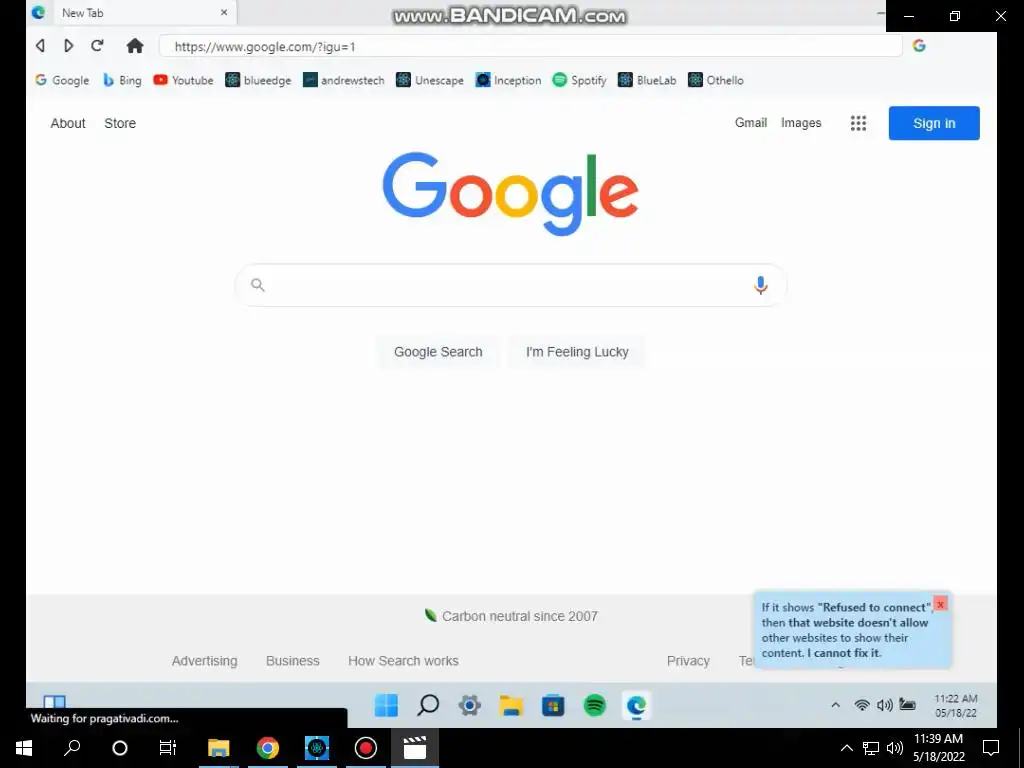
Task: Open Settings gear in inner taskbar
Action: pyautogui.click(x=470, y=705)
